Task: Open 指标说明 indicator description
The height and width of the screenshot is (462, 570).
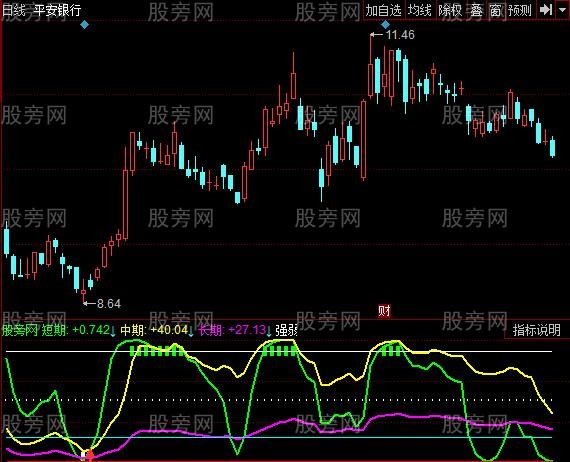Action: click(x=537, y=330)
